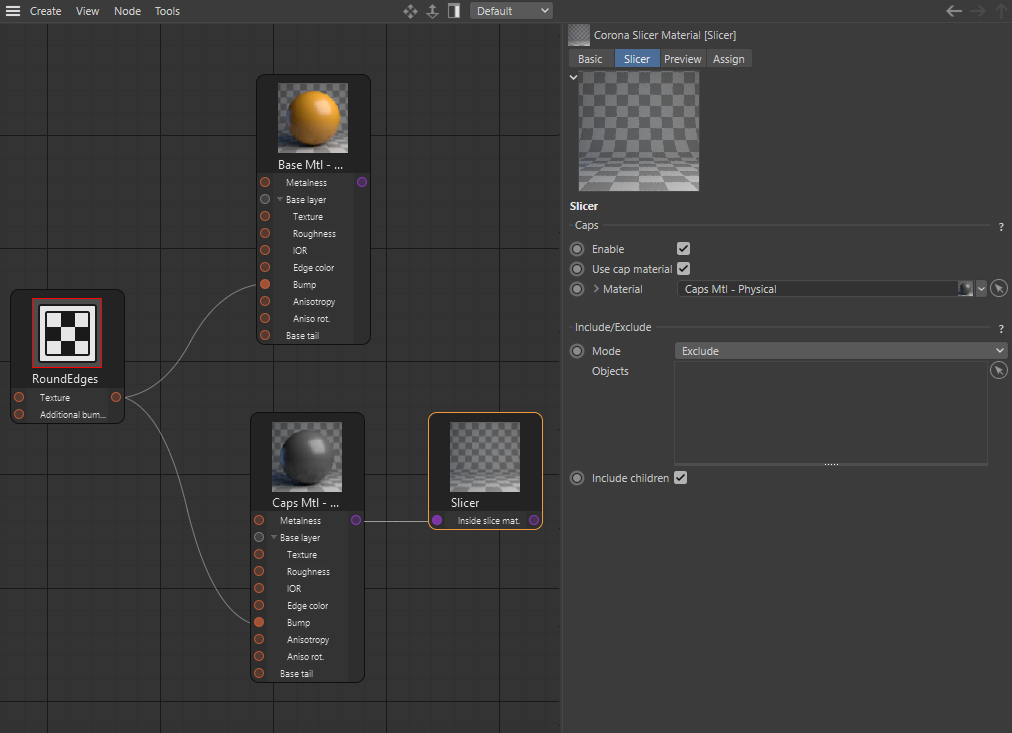Click the Corona Slicer Material header icon
The width and height of the screenshot is (1012, 733).
pos(579,35)
